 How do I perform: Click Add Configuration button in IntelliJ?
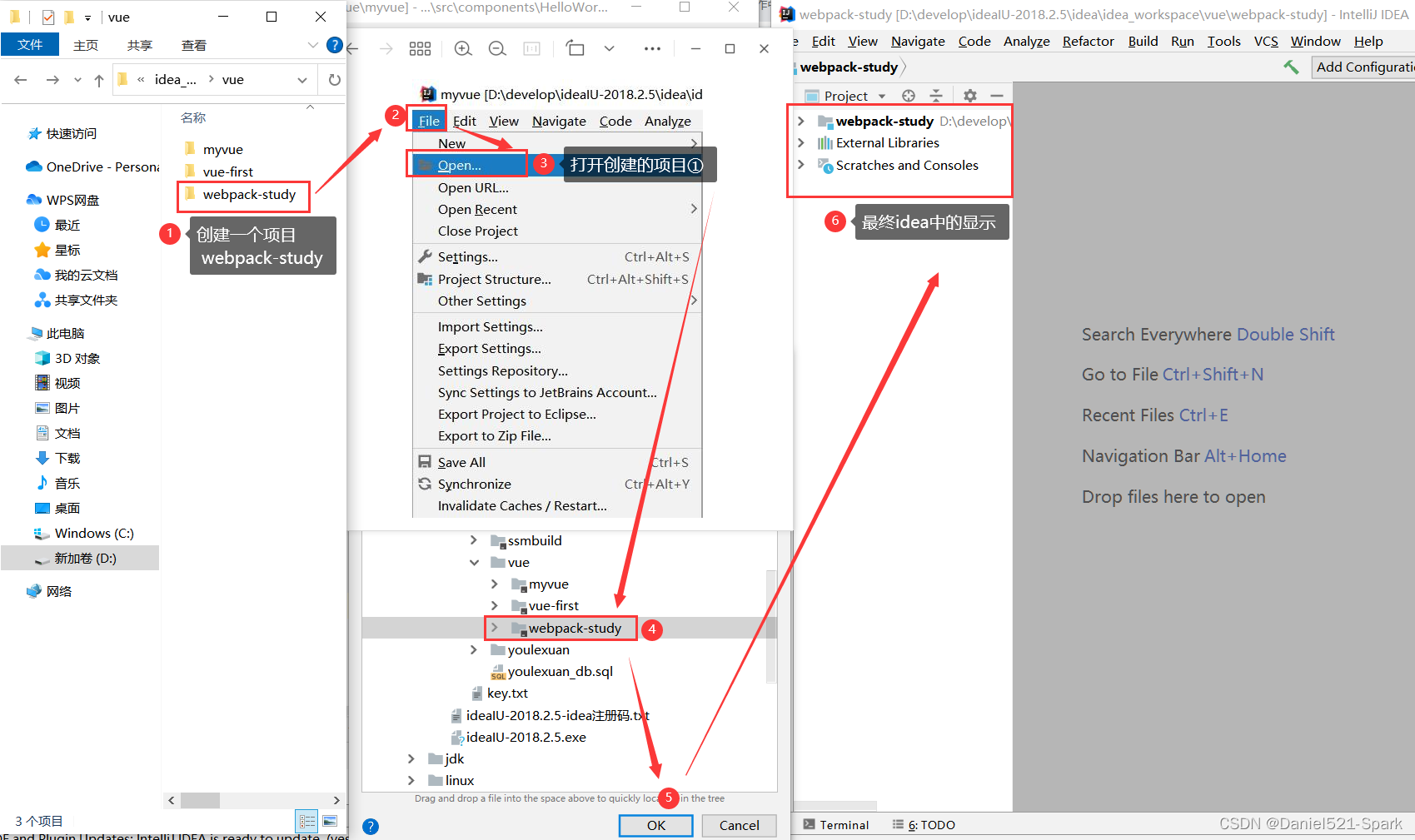click(1363, 67)
